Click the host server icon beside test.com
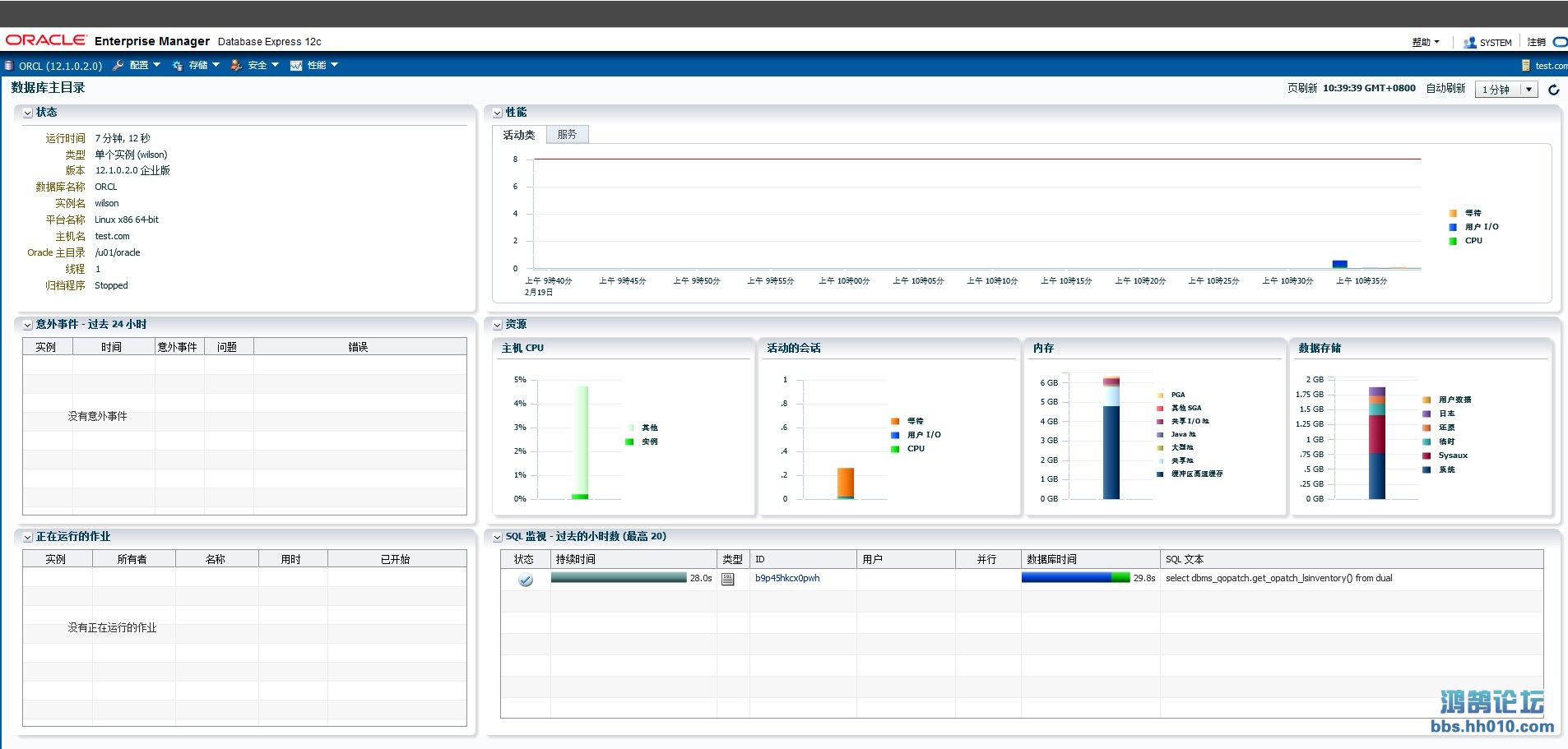 [1526, 66]
